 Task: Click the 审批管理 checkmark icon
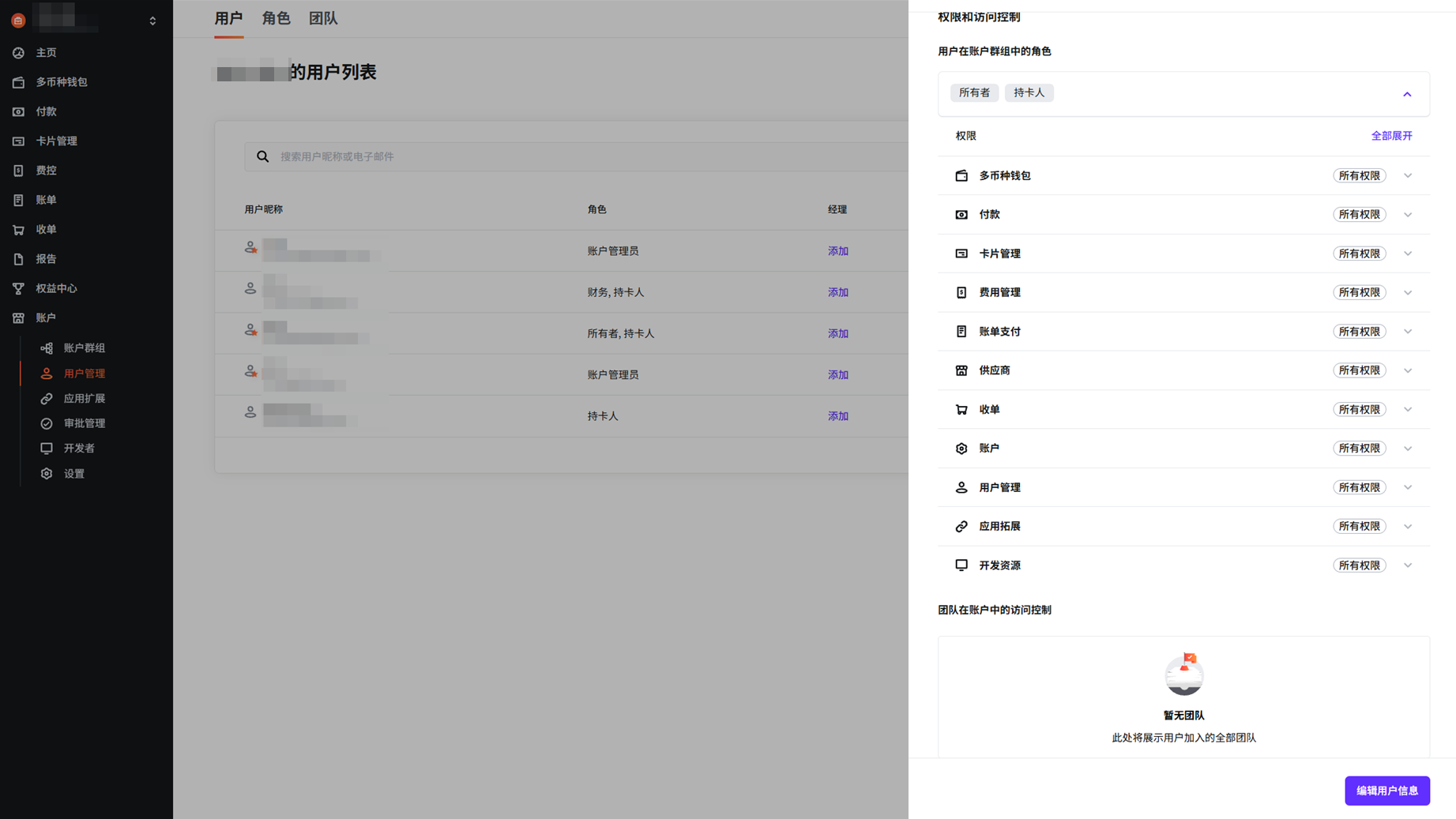click(x=47, y=424)
